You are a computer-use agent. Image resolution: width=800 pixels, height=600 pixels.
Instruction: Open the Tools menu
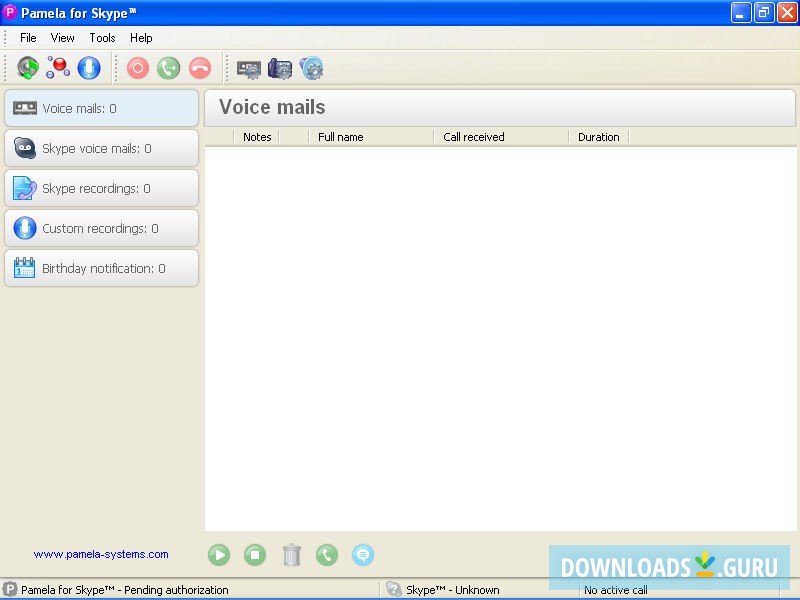pyautogui.click(x=102, y=38)
